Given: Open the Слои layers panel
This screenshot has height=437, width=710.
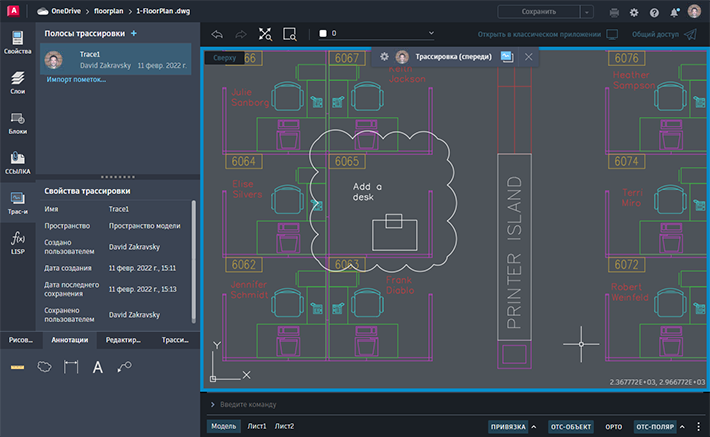Looking at the screenshot, I should 18,83.
